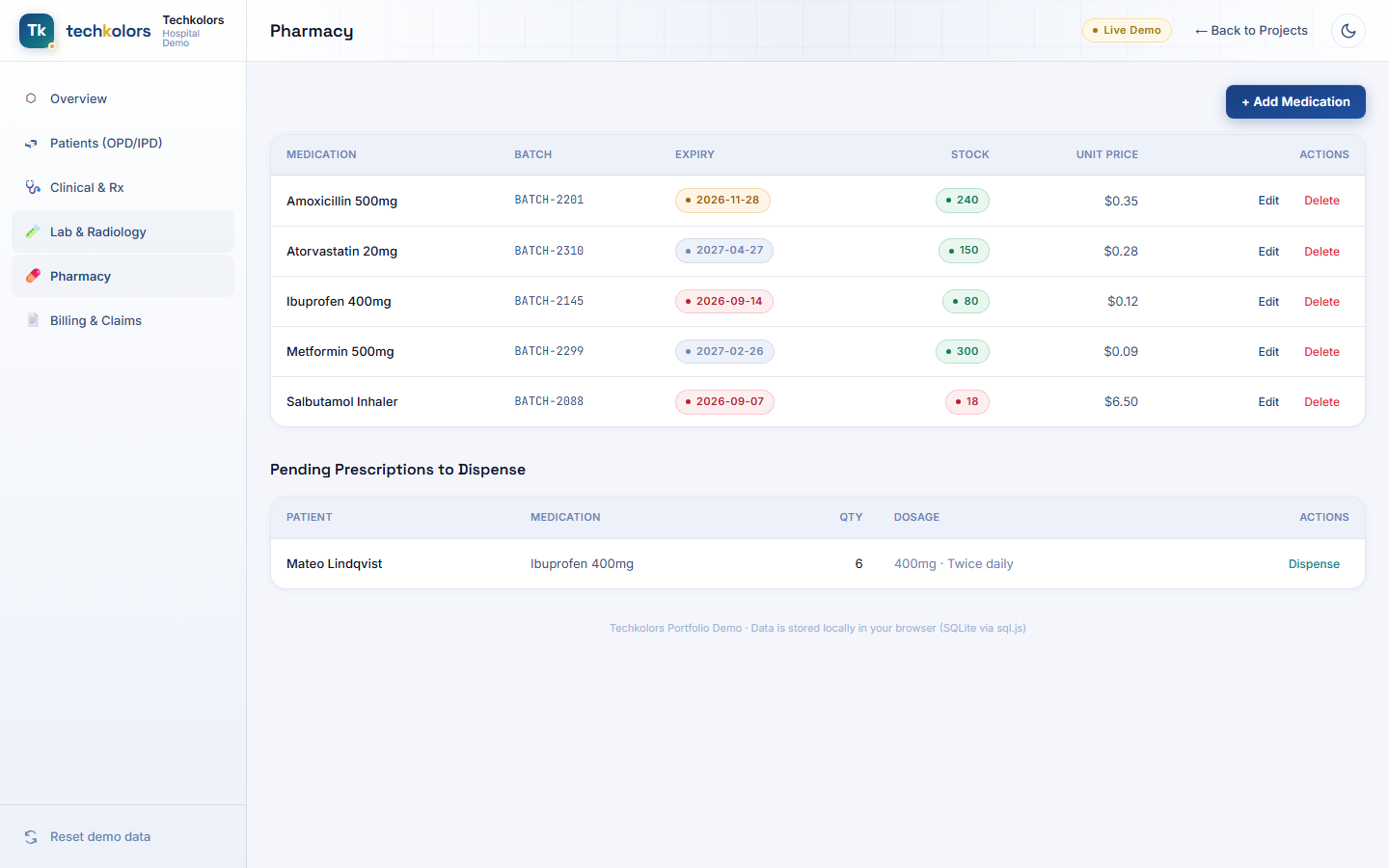The width and height of the screenshot is (1389, 868).
Task: Click the 2026-09-14 expiry badge
Action: [x=724, y=301]
